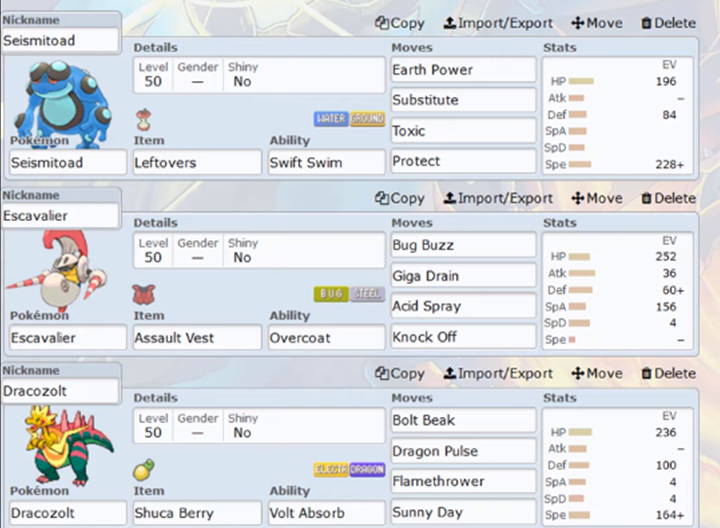Open Seismitoad's details with Level 50
The height and width of the screenshot is (528, 720).
pyautogui.click(x=259, y=75)
